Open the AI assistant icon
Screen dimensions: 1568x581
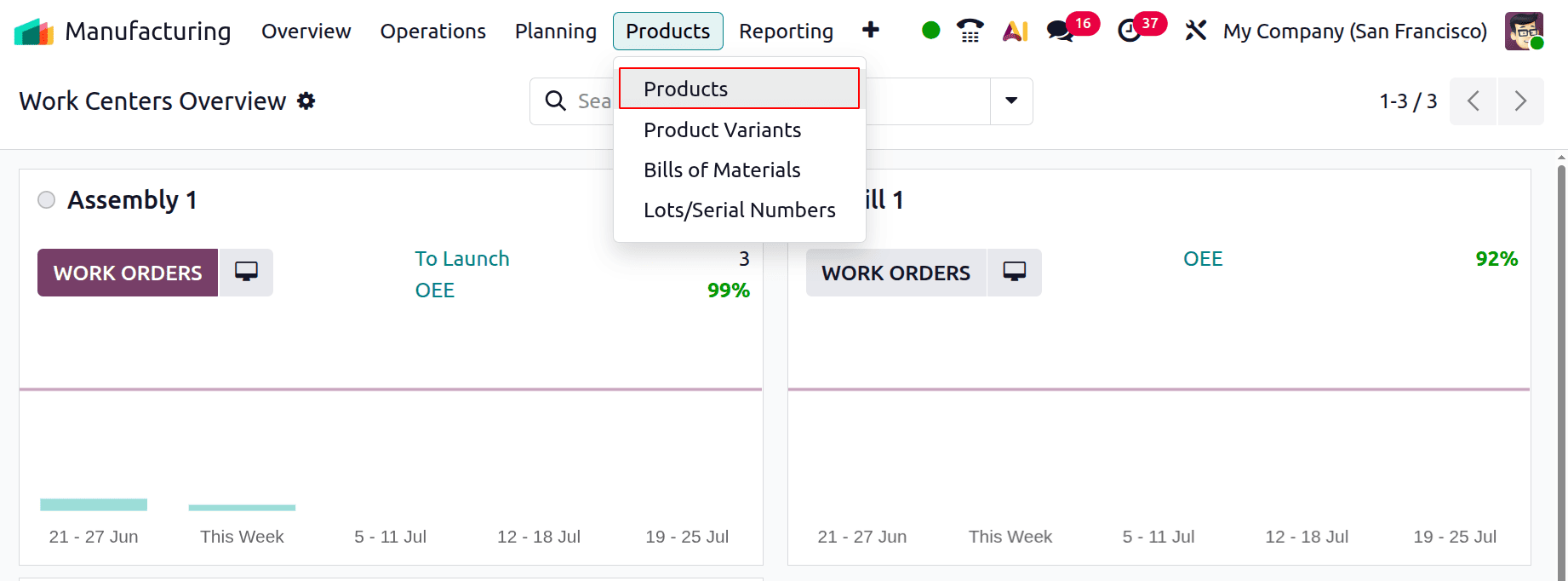pos(1015,31)
